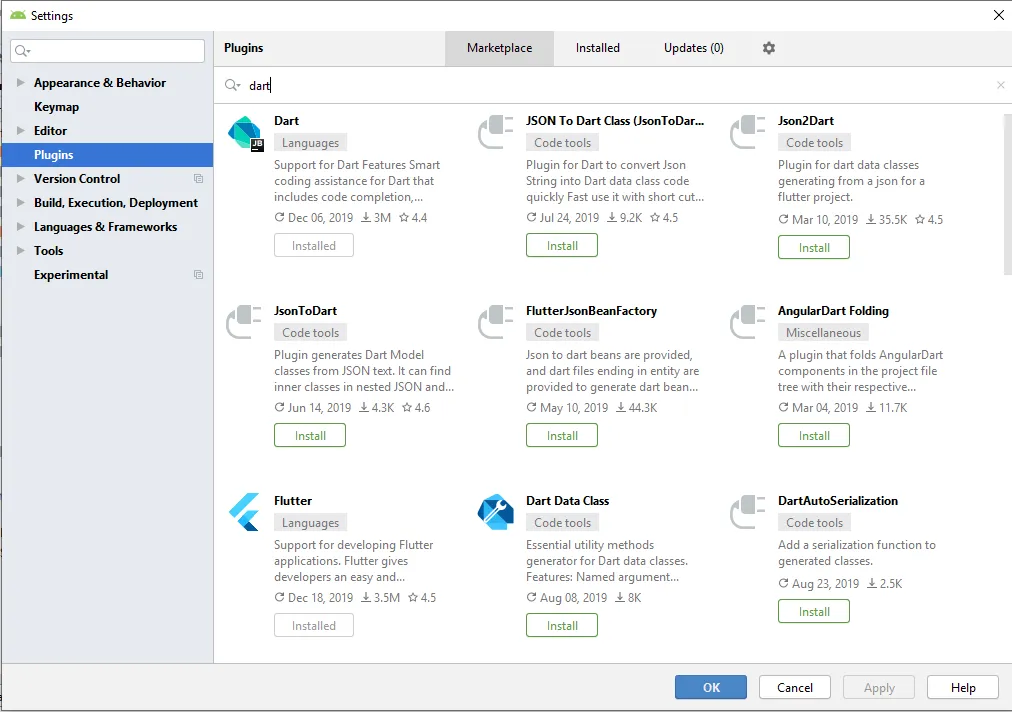
Task: Click the settings search field
Action: coord(115,51)
